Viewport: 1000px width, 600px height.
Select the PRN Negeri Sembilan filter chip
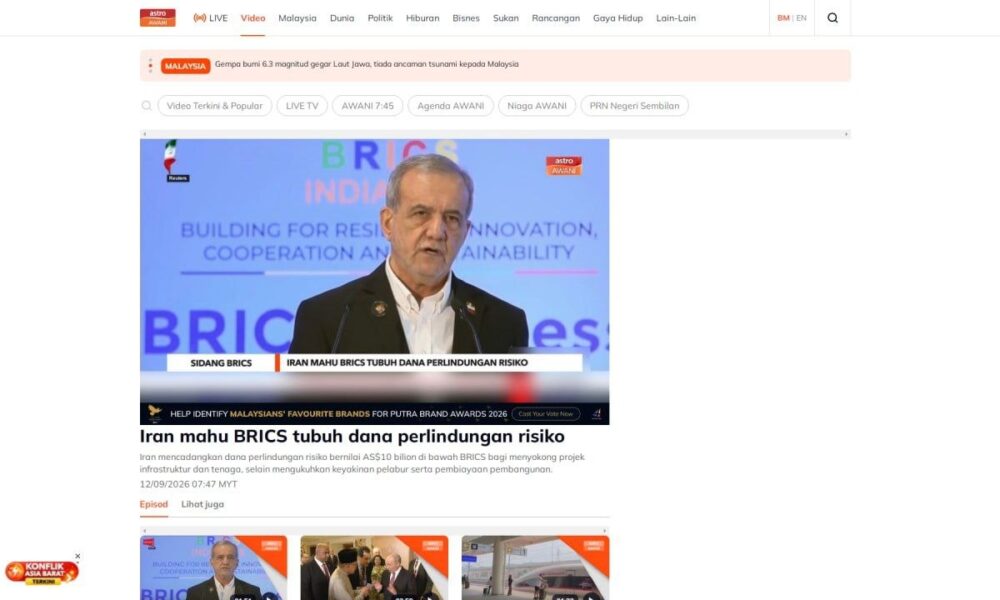(635, 106)
